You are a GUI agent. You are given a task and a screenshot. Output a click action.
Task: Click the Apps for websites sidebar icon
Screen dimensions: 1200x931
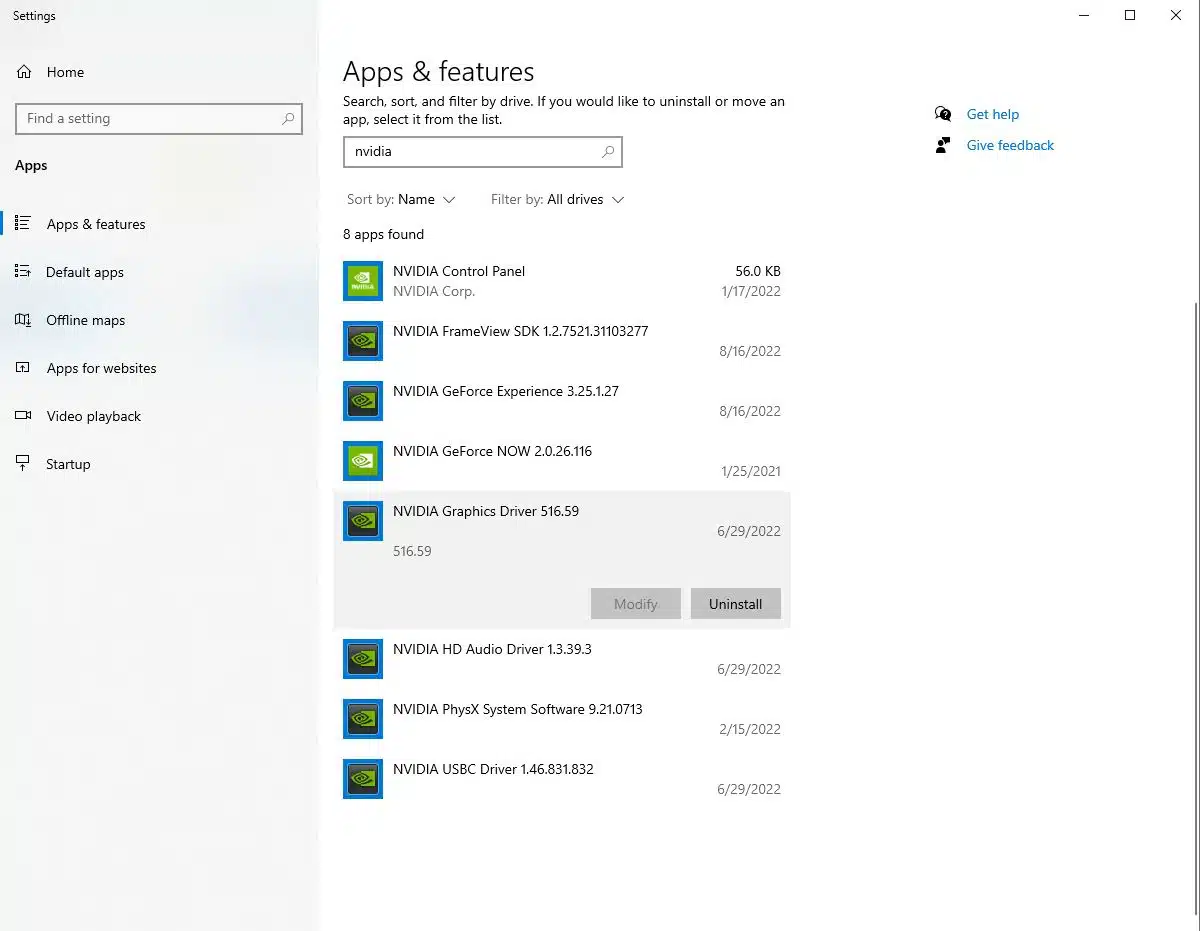pos(23,367)
